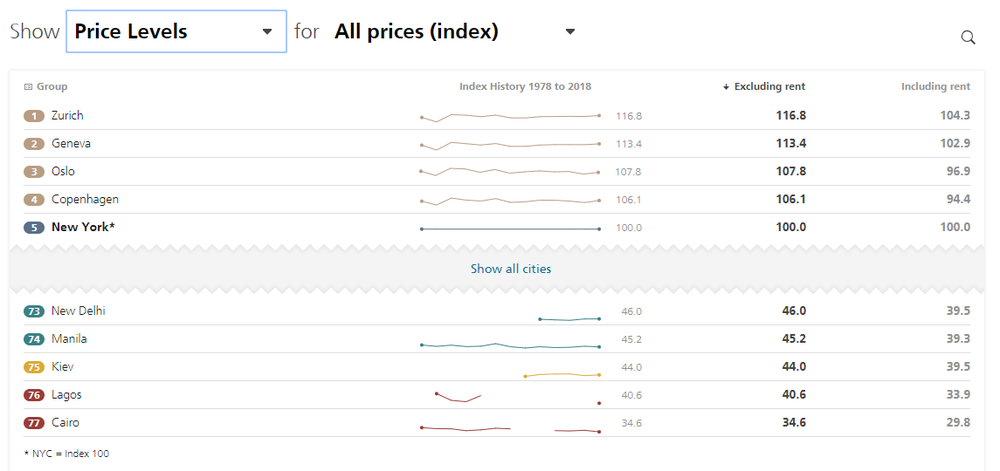Viewport: 1000px width, 471px height.
Task: Select the Lagos city row name
Action: coord(66,396)
